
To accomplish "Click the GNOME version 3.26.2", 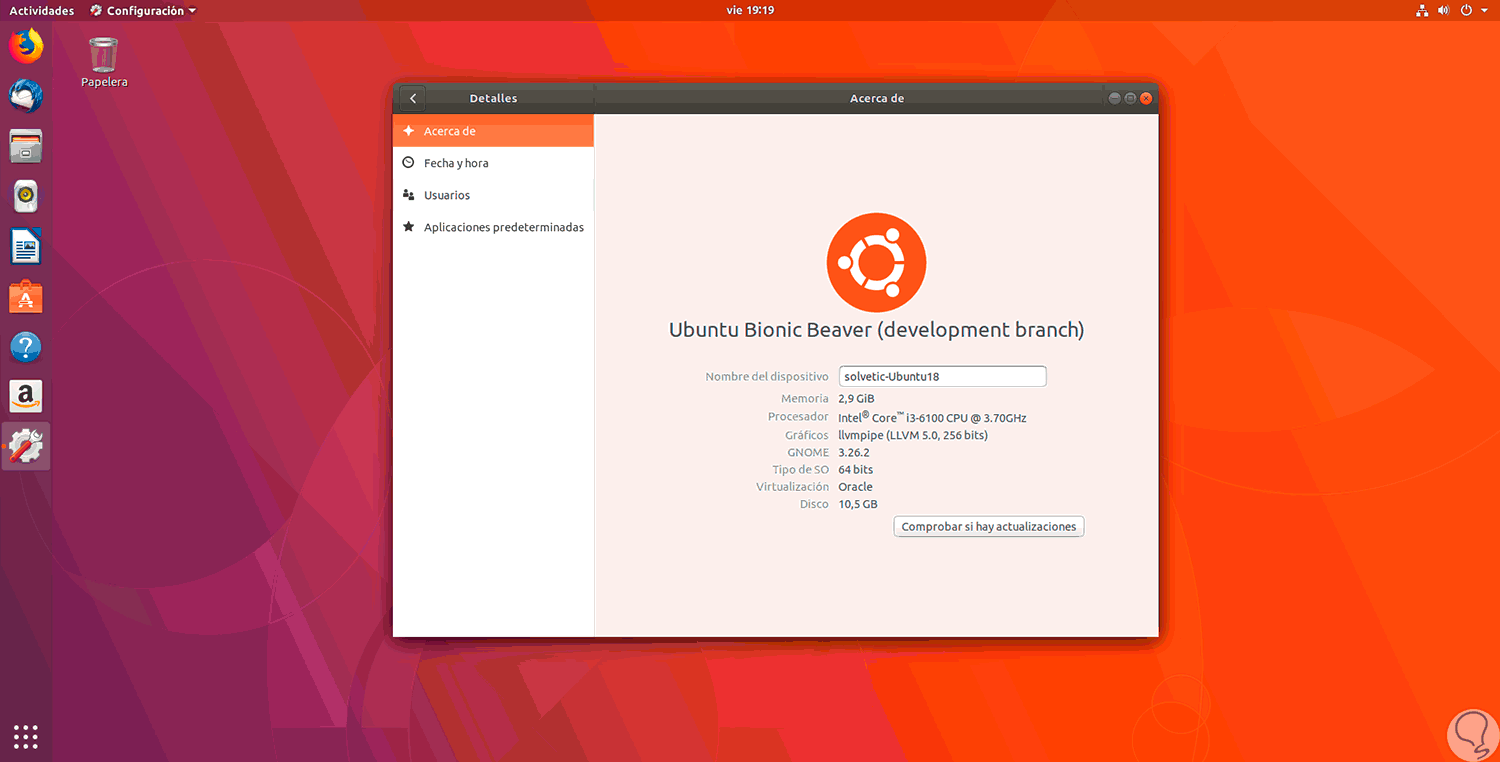I will [854, 452].
